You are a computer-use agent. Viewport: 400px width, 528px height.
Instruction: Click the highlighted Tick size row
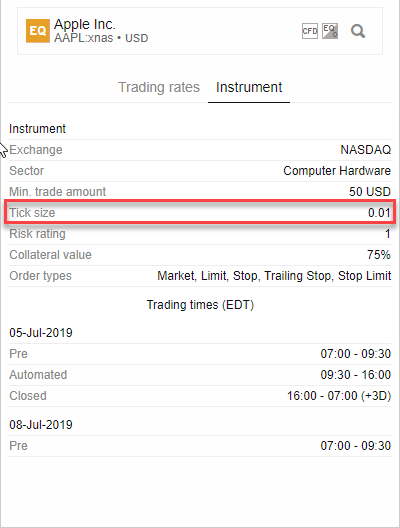click(x=200, y=212)
